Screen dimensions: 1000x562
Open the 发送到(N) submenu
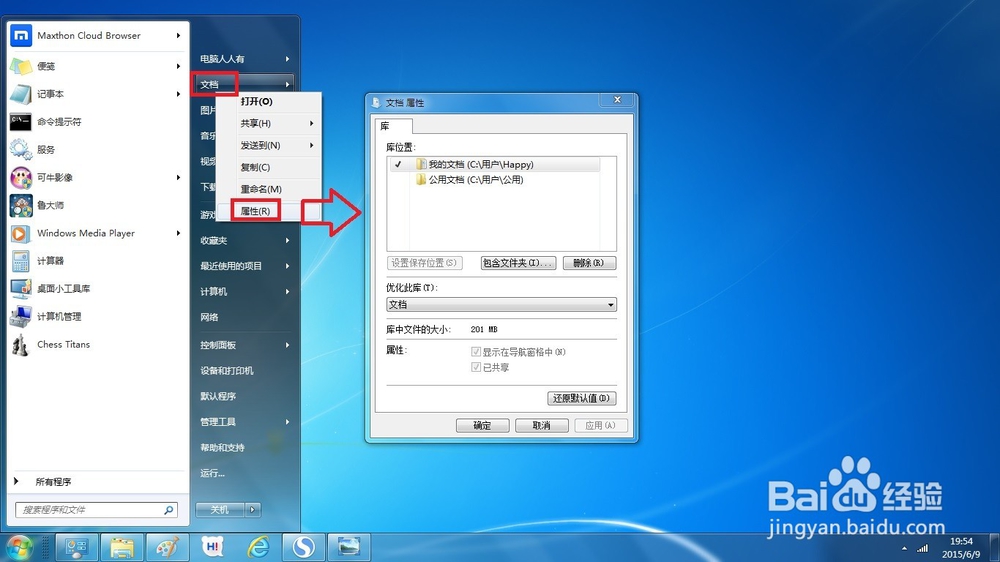point(268,145)
